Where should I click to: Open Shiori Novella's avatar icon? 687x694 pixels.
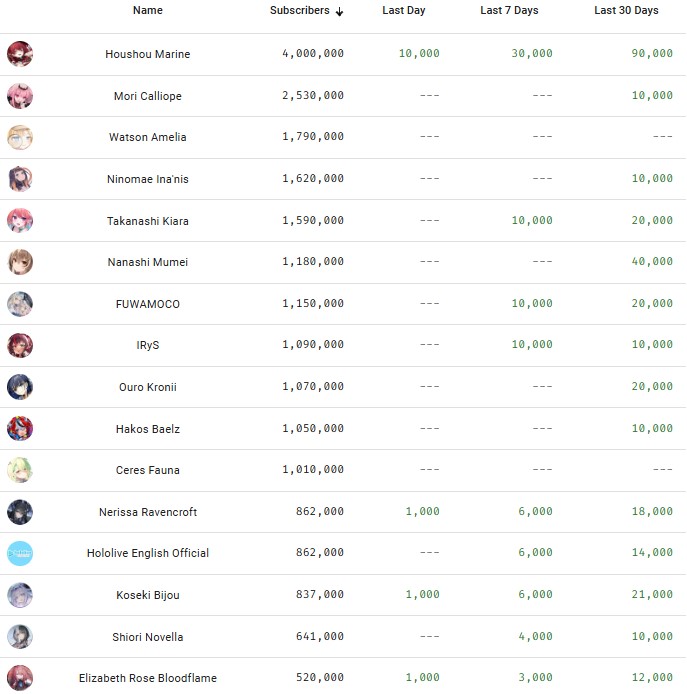coord(20,637)
